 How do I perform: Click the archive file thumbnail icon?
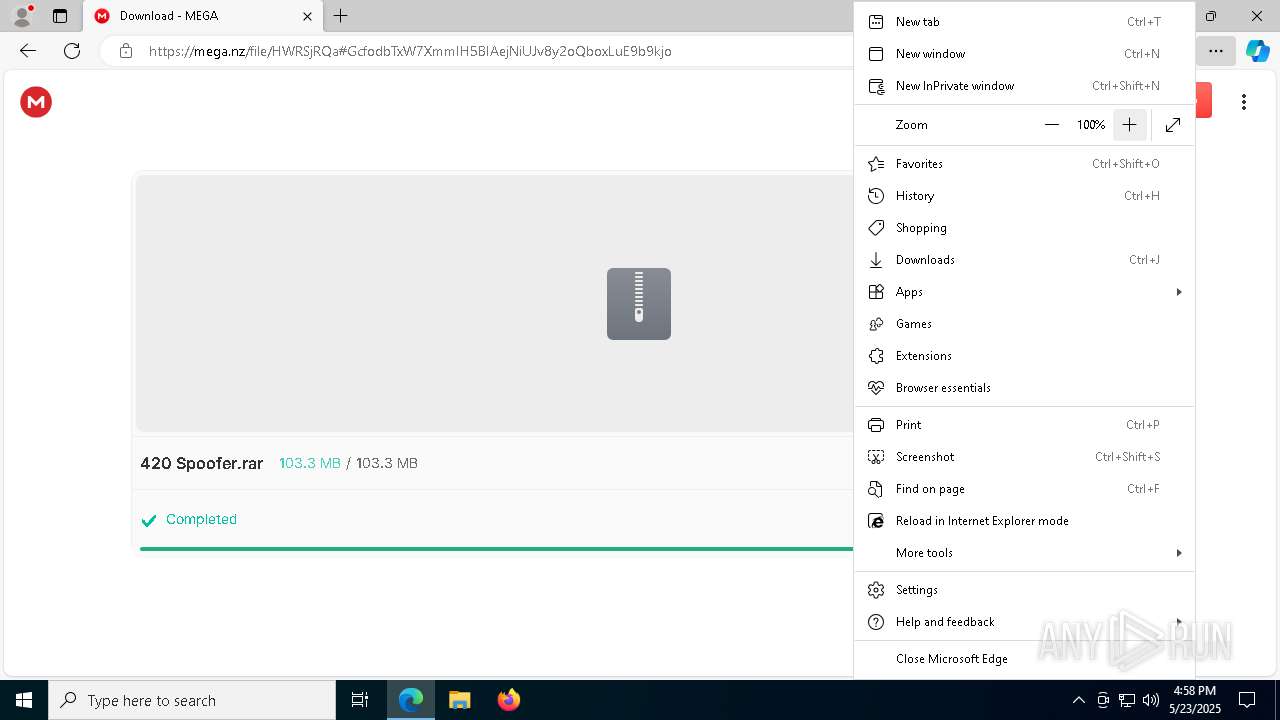tap(639, 304)
